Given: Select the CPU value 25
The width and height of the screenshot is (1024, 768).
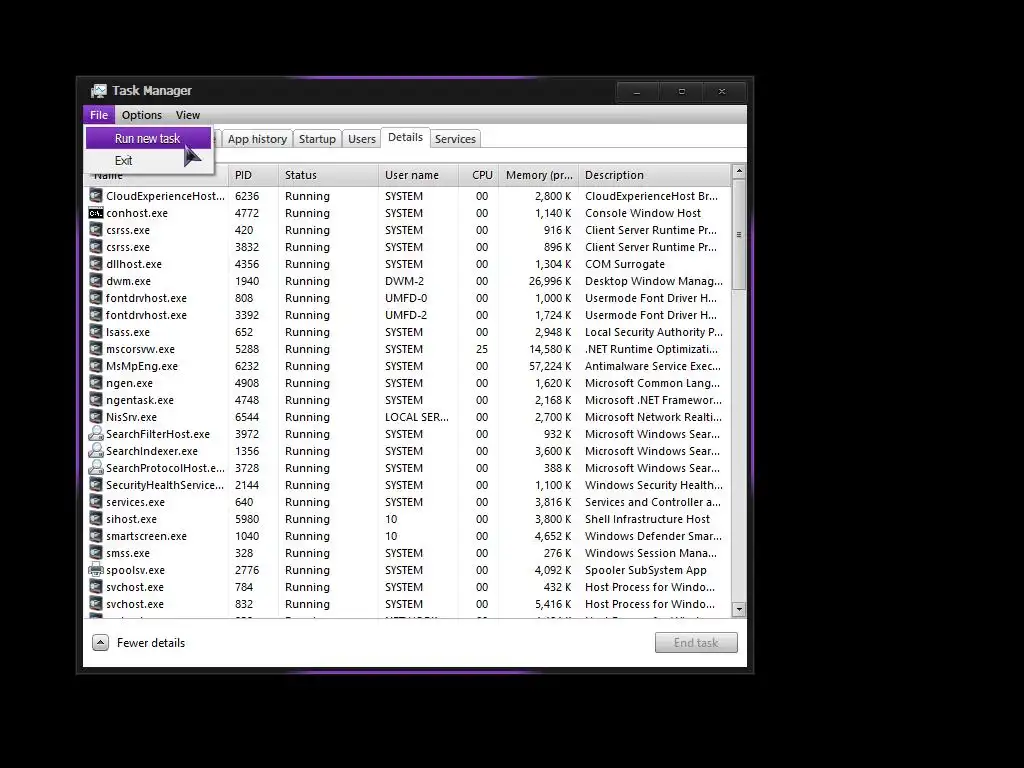Looking at the screenshot, I should (x=482, y=349).
